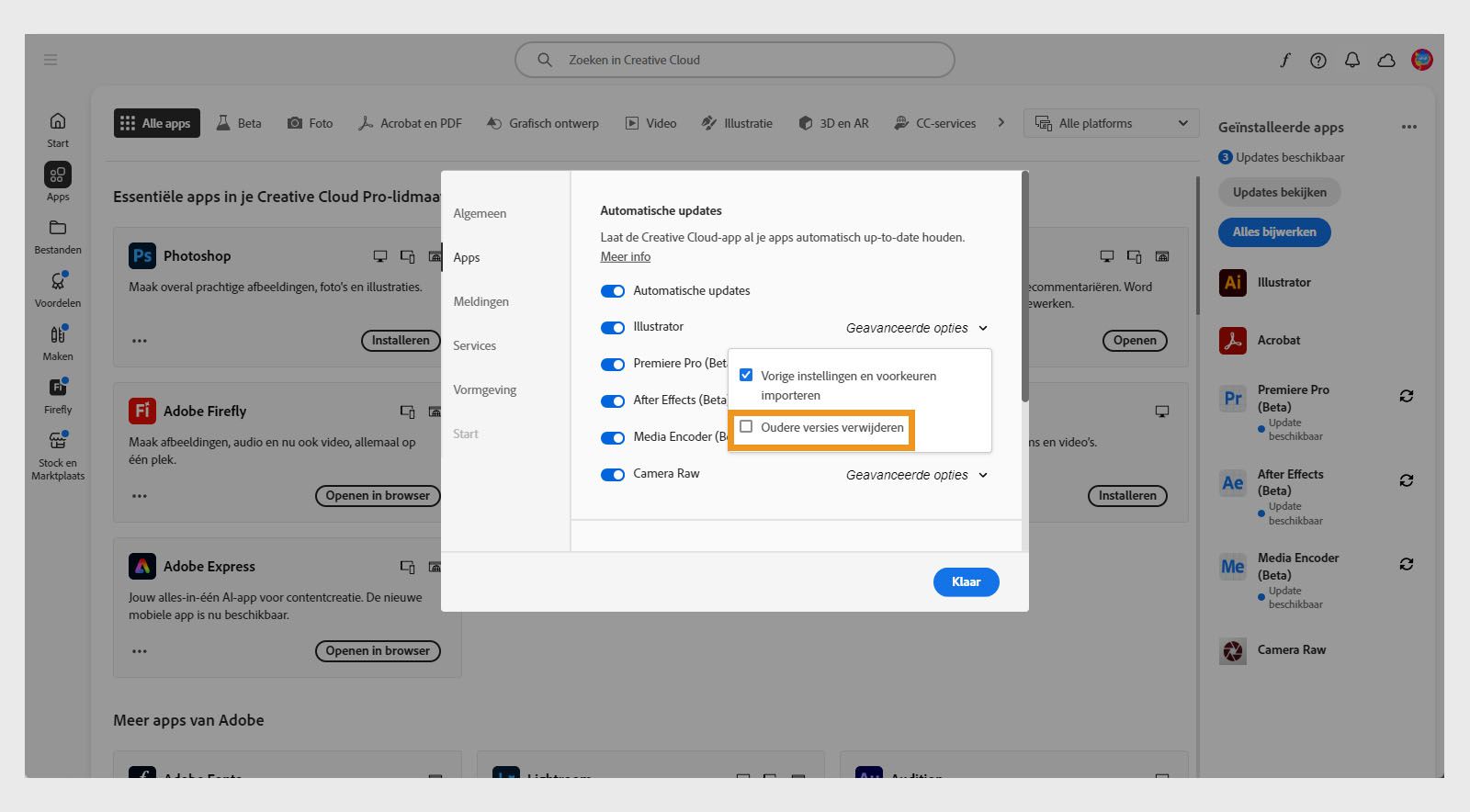Select the Meldingen settings tab
1470x812 pixels.
(481, 301)
